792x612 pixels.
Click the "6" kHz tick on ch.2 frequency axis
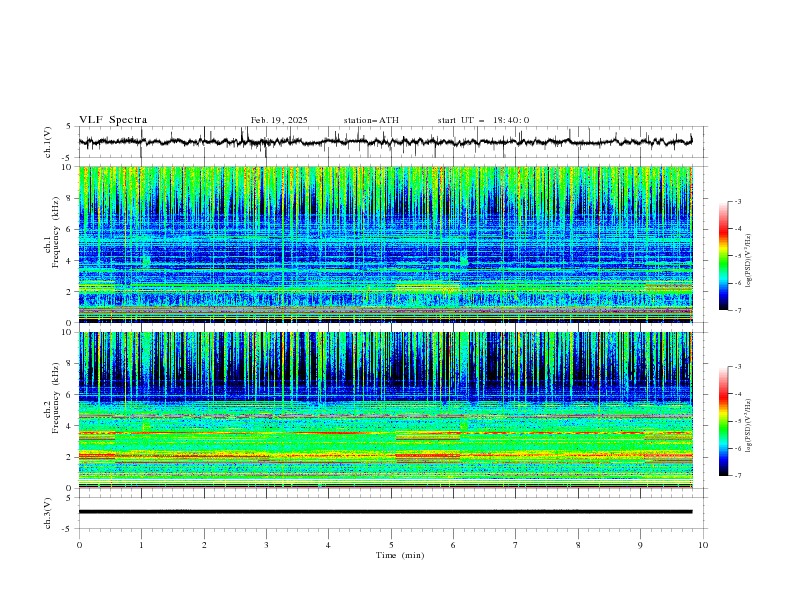click(71, 395)
